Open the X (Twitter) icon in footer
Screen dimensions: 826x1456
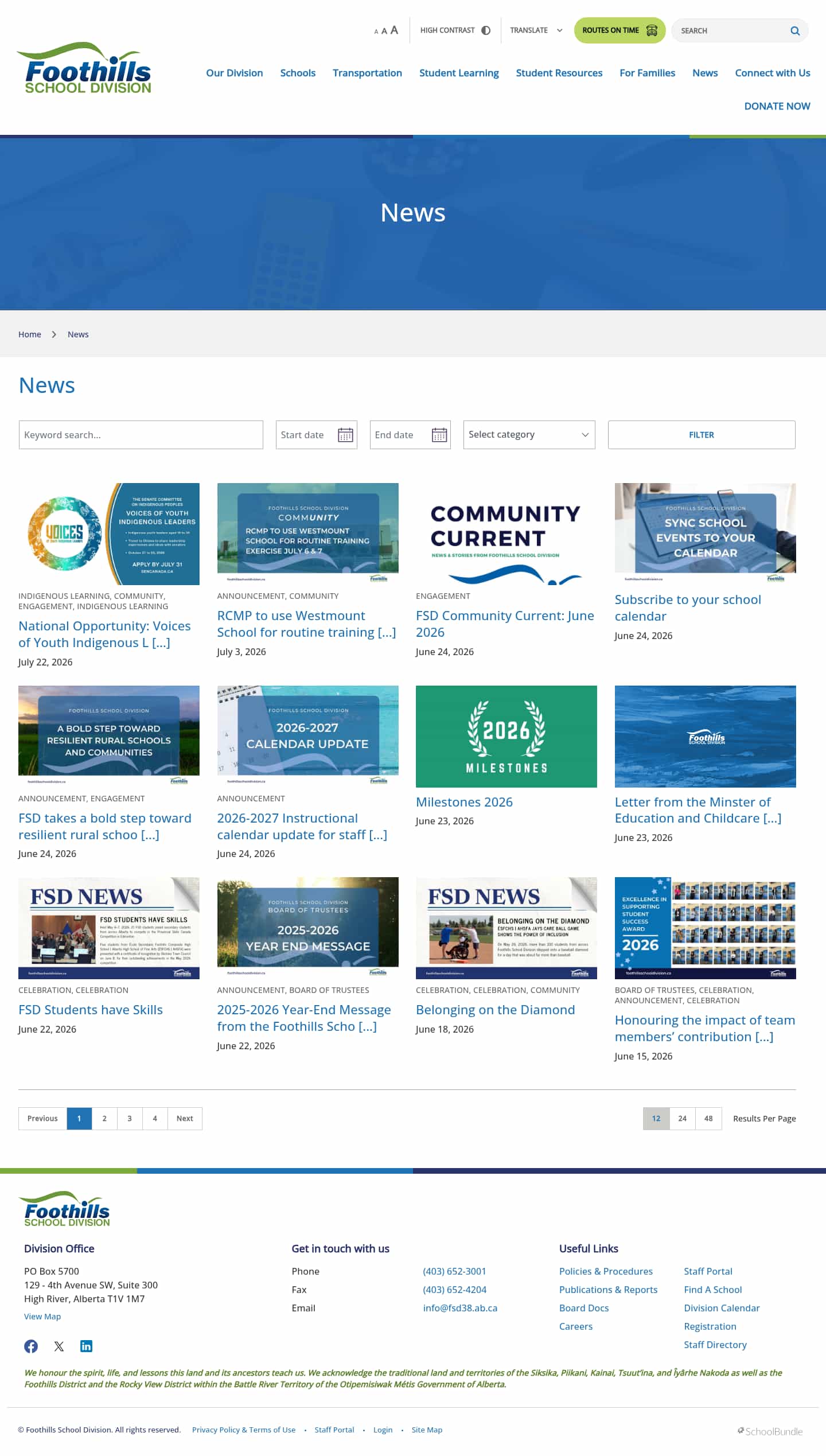59,1346
